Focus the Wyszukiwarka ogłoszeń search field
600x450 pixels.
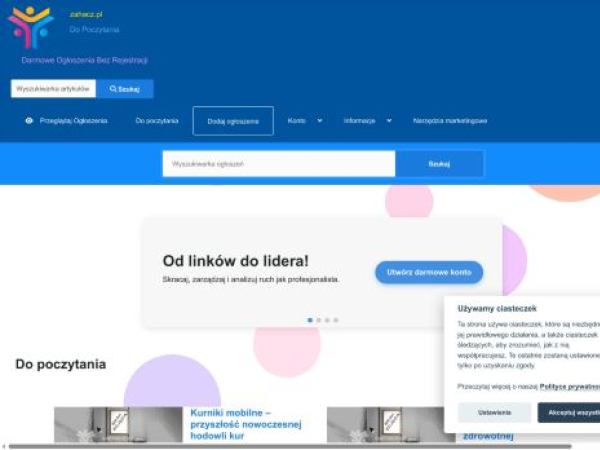click(x=279, y=164)
